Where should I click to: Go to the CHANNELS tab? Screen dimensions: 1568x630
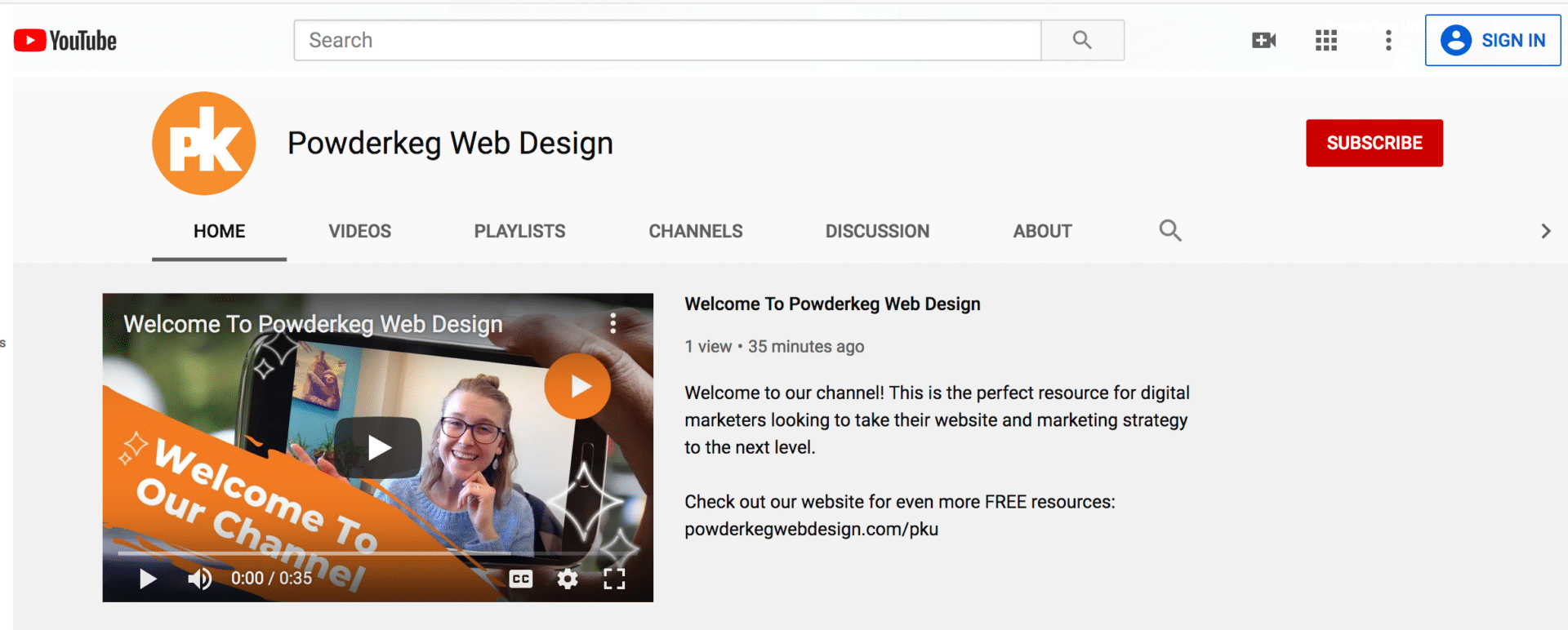tap(696, 231)
